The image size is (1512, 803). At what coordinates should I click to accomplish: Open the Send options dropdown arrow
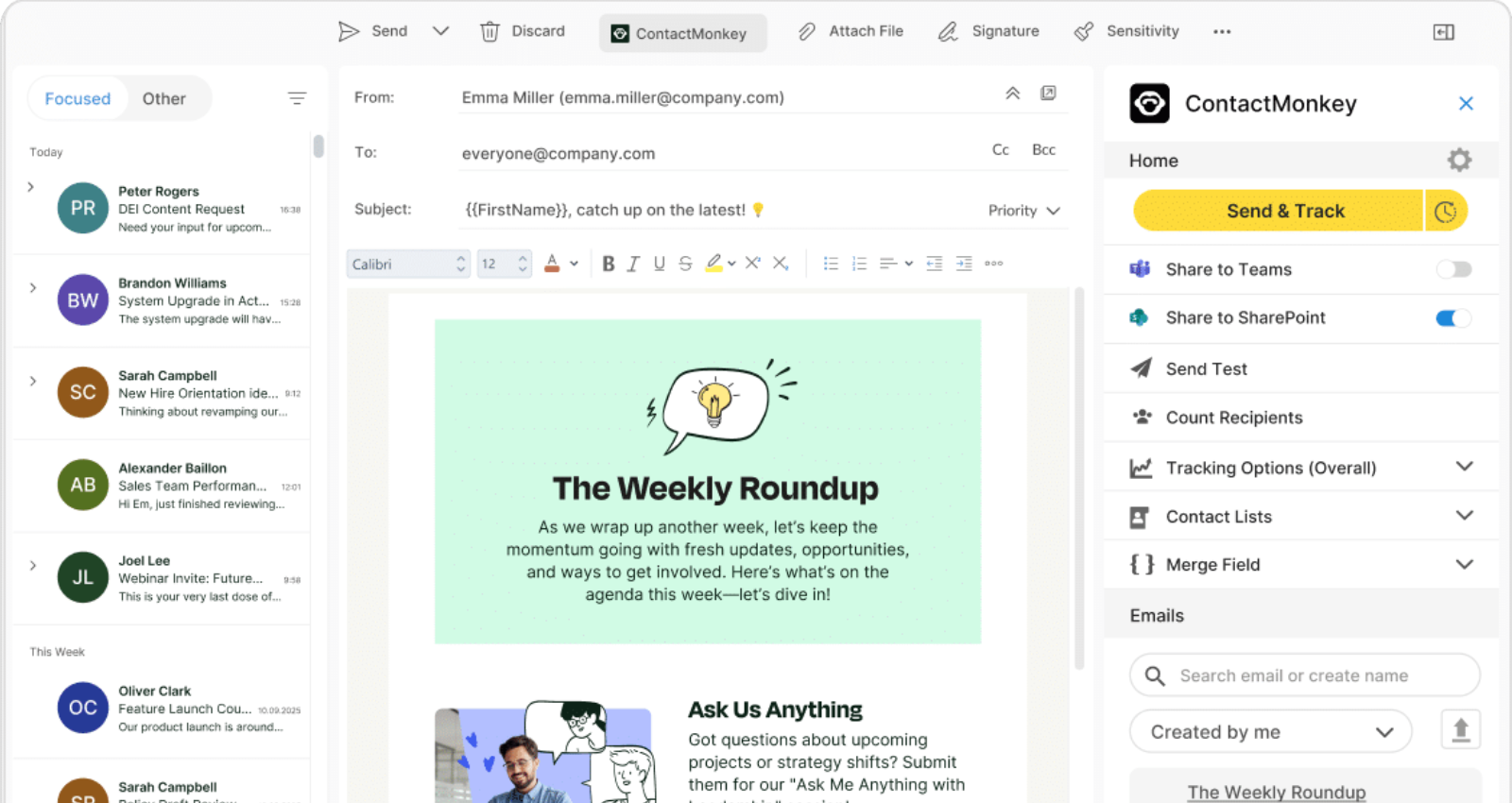440,31
